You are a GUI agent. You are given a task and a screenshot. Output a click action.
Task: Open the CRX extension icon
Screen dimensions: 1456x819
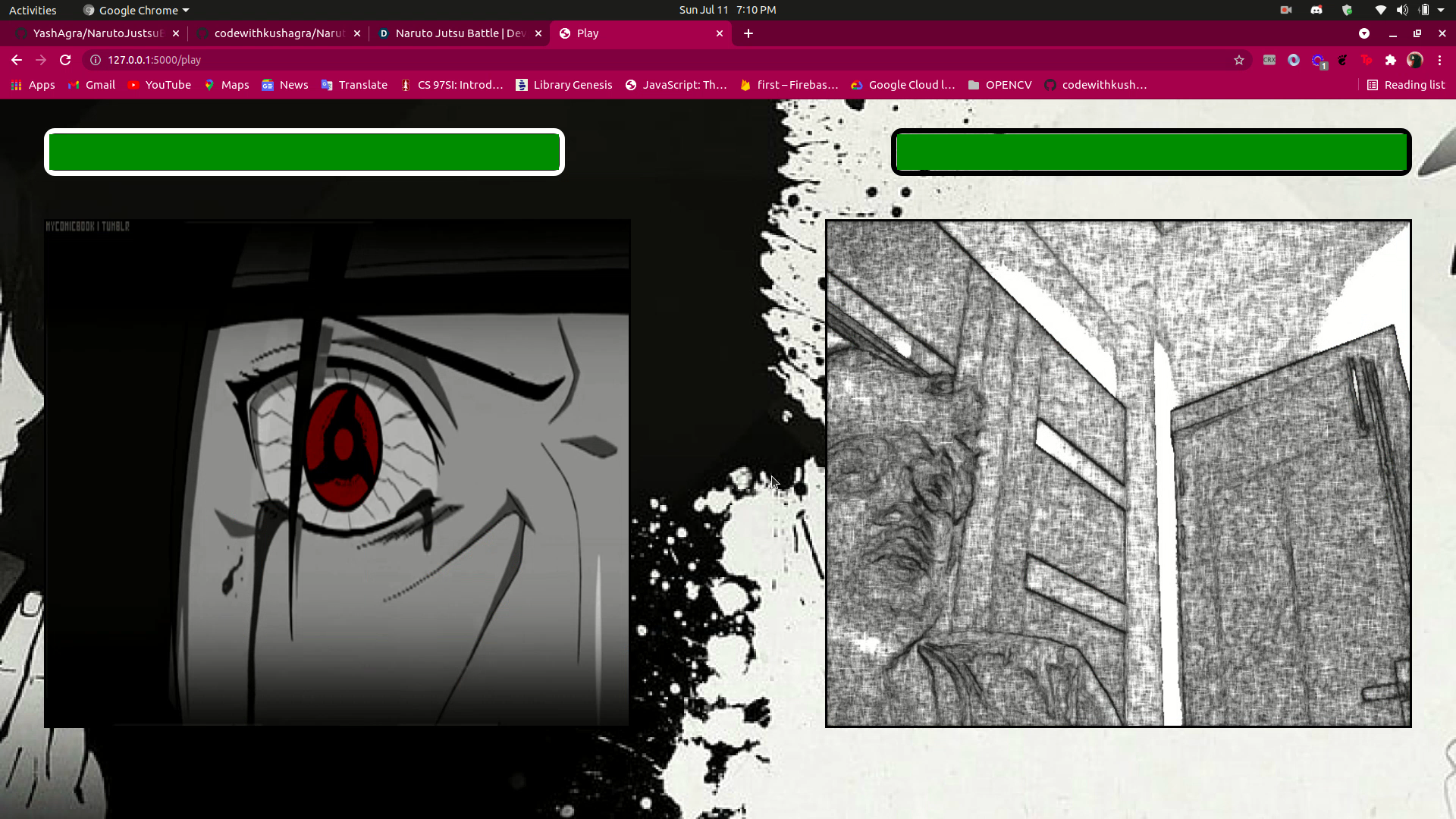coord(1269,60)
